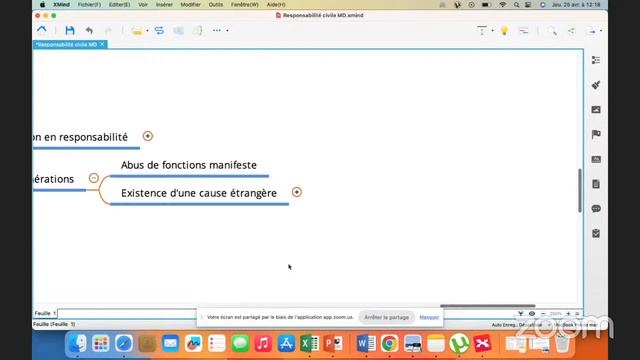Select the 'en responsabilité' topic
The image size is (640, 360).
80,137
